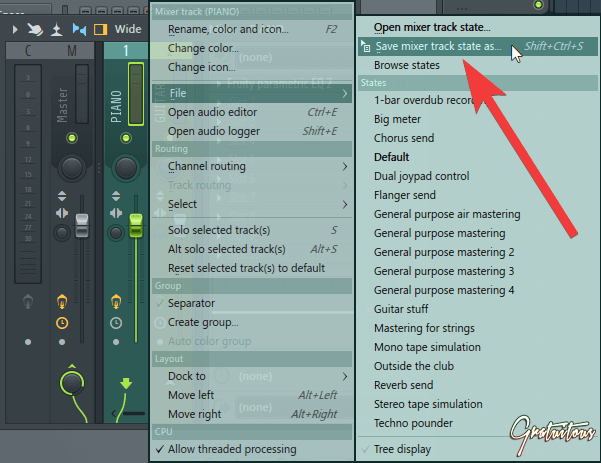The width and height of the screenshot is (601, 463).
Task: Select the PIANO mixer track label
Action: click(116, 107)
